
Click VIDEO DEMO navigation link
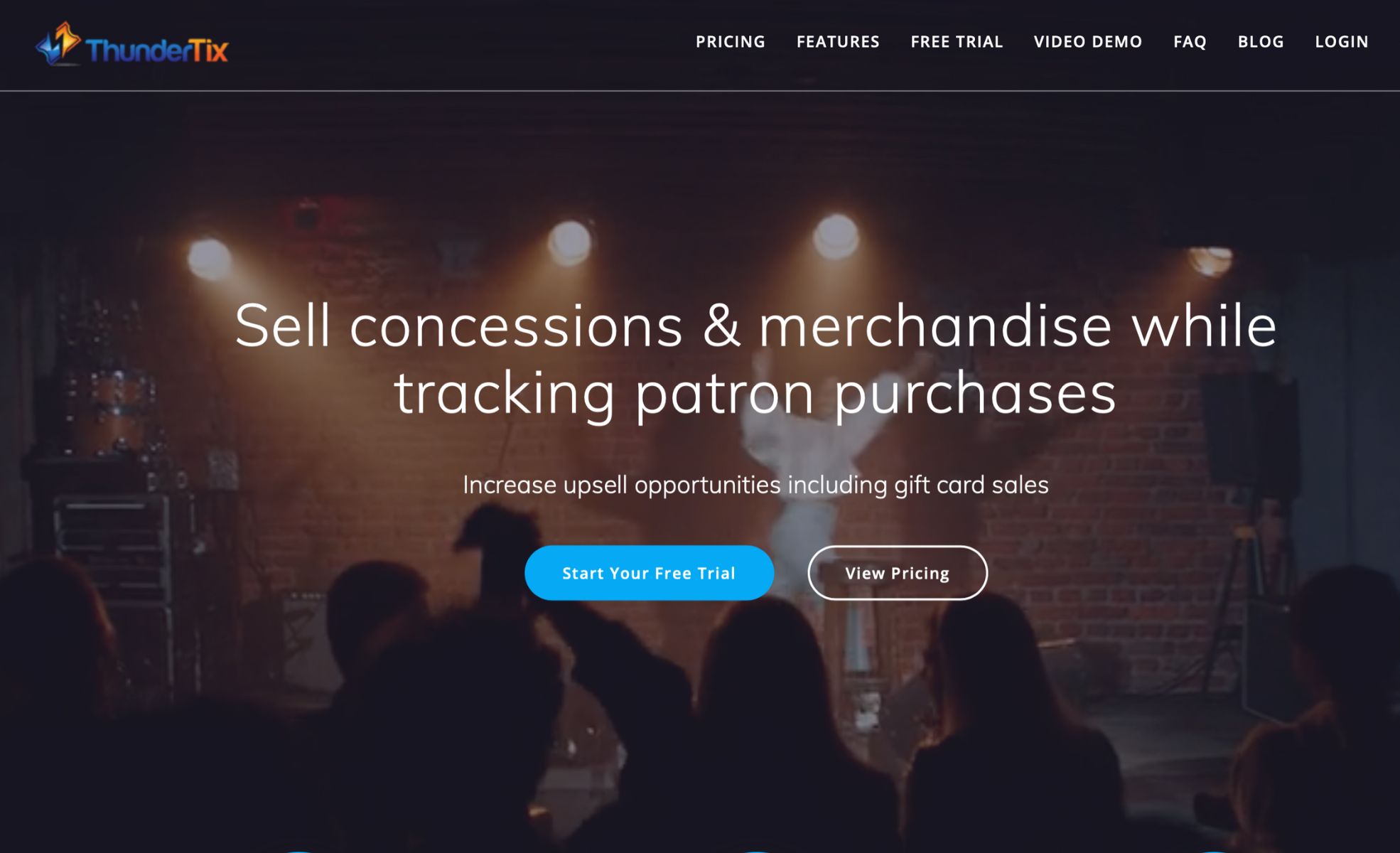coord(1088,41)
